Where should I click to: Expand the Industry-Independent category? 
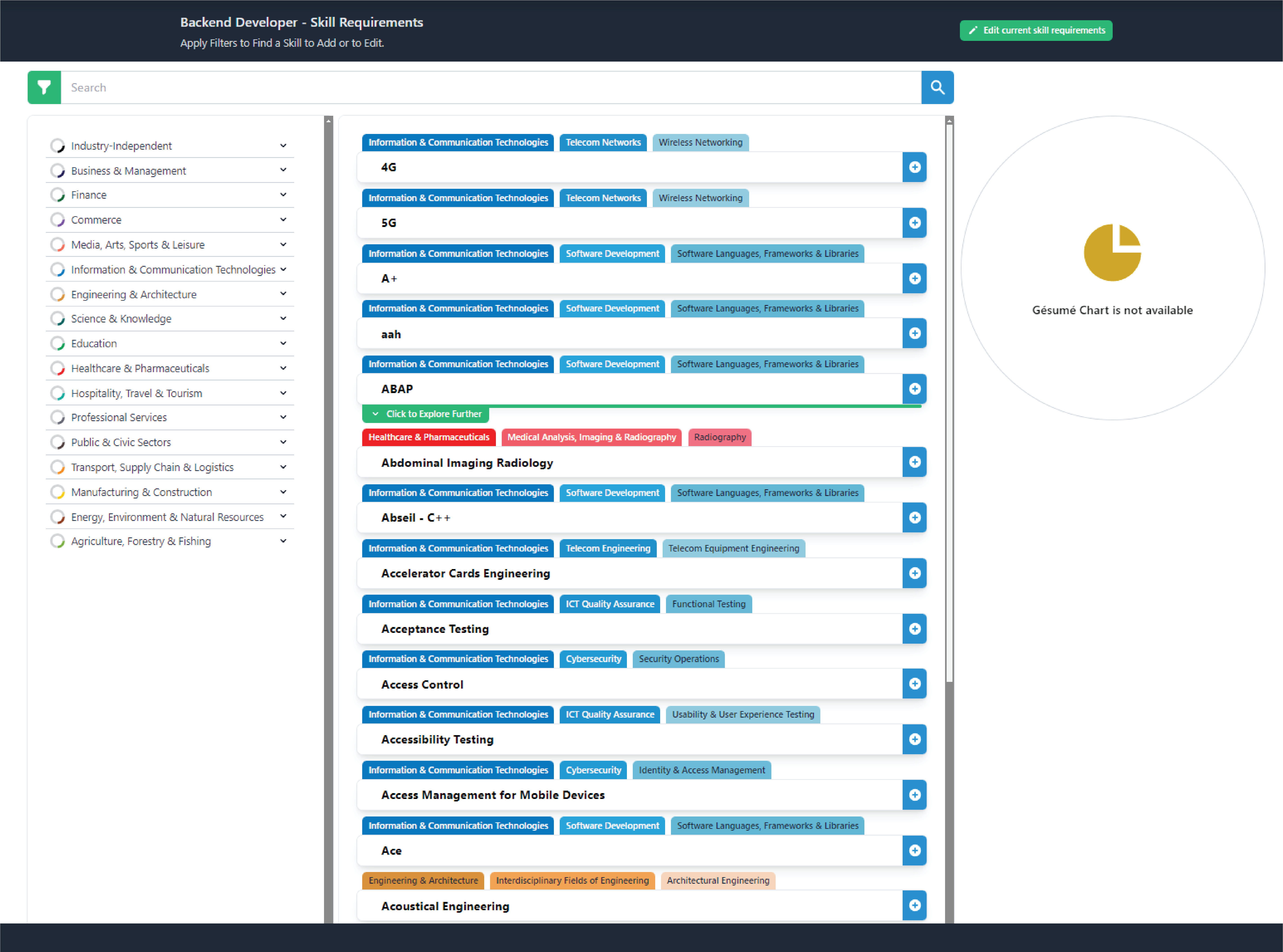[x=283, y=145]
